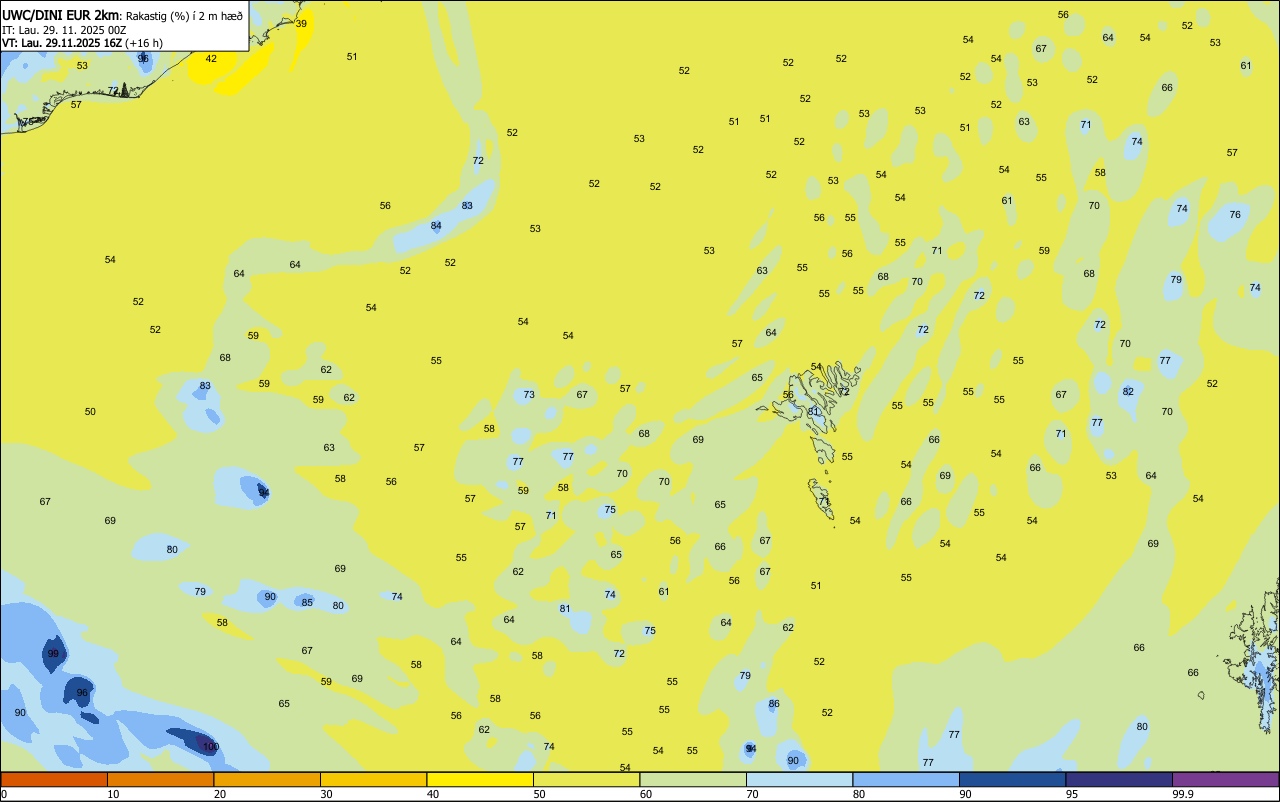Click the '82' humidity value on the map
The image size is (1280, 802).
click(x=1128, y=391)
